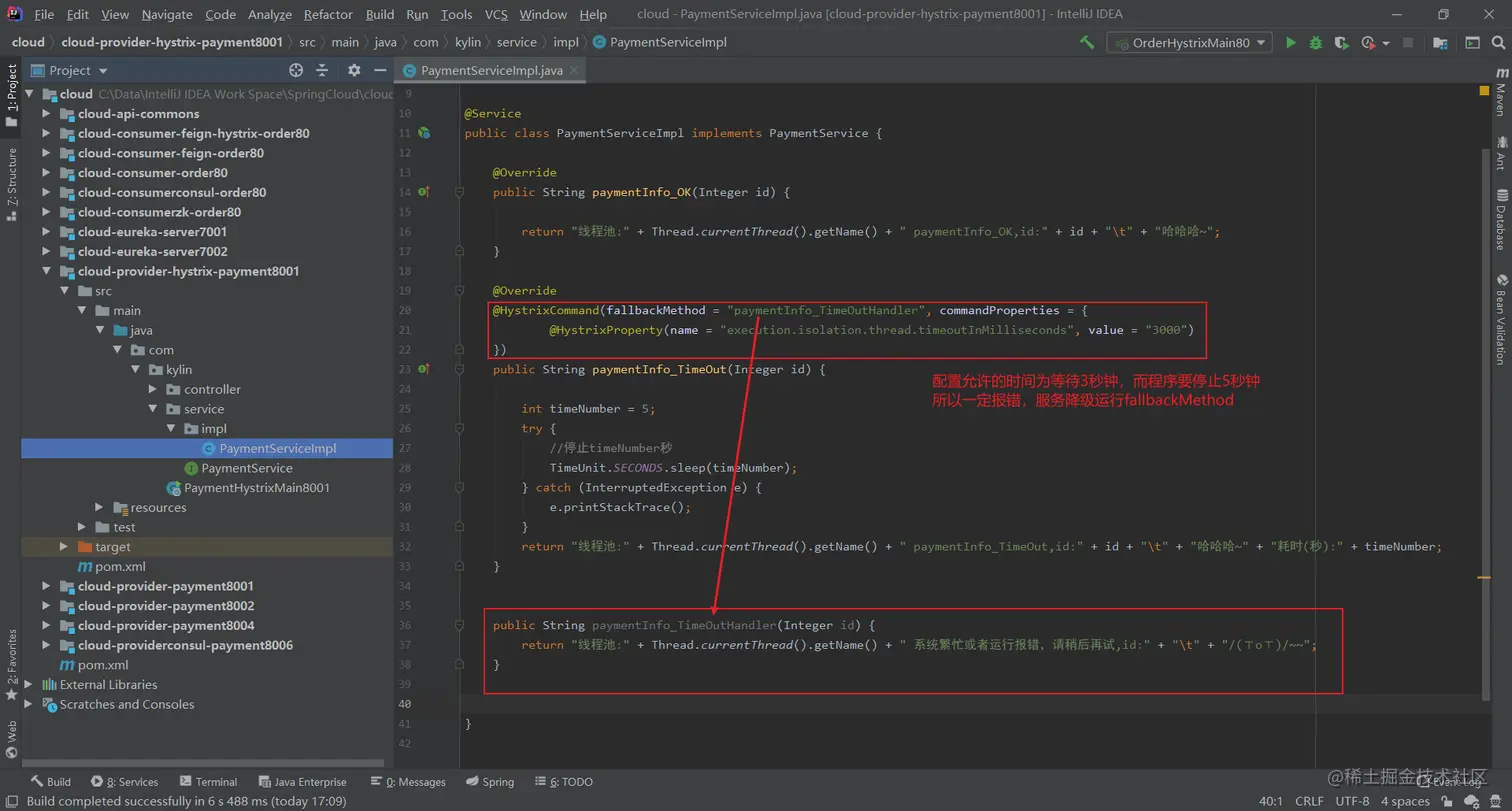Click the override gutter icon at line 14
Screen dimensions: 1512x811
[x=424, y=192]
